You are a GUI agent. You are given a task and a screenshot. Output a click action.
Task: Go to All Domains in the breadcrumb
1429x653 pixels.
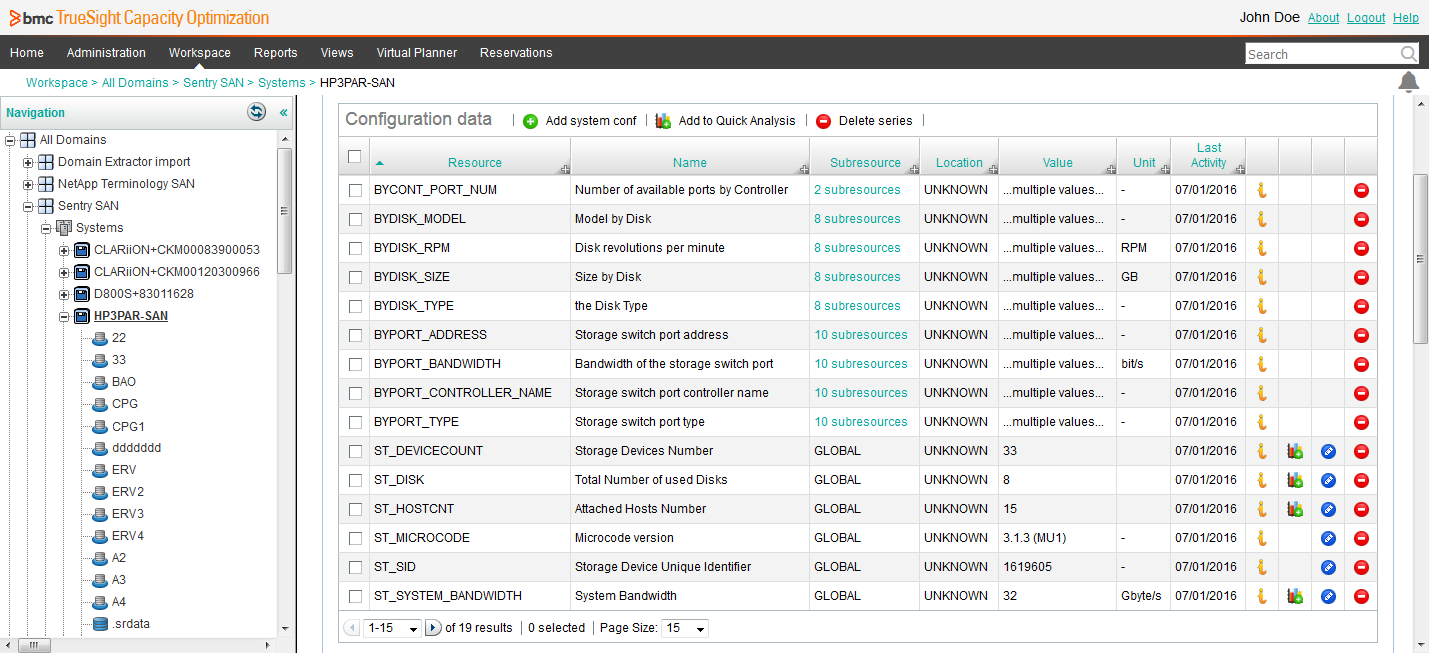pos(135,83)
